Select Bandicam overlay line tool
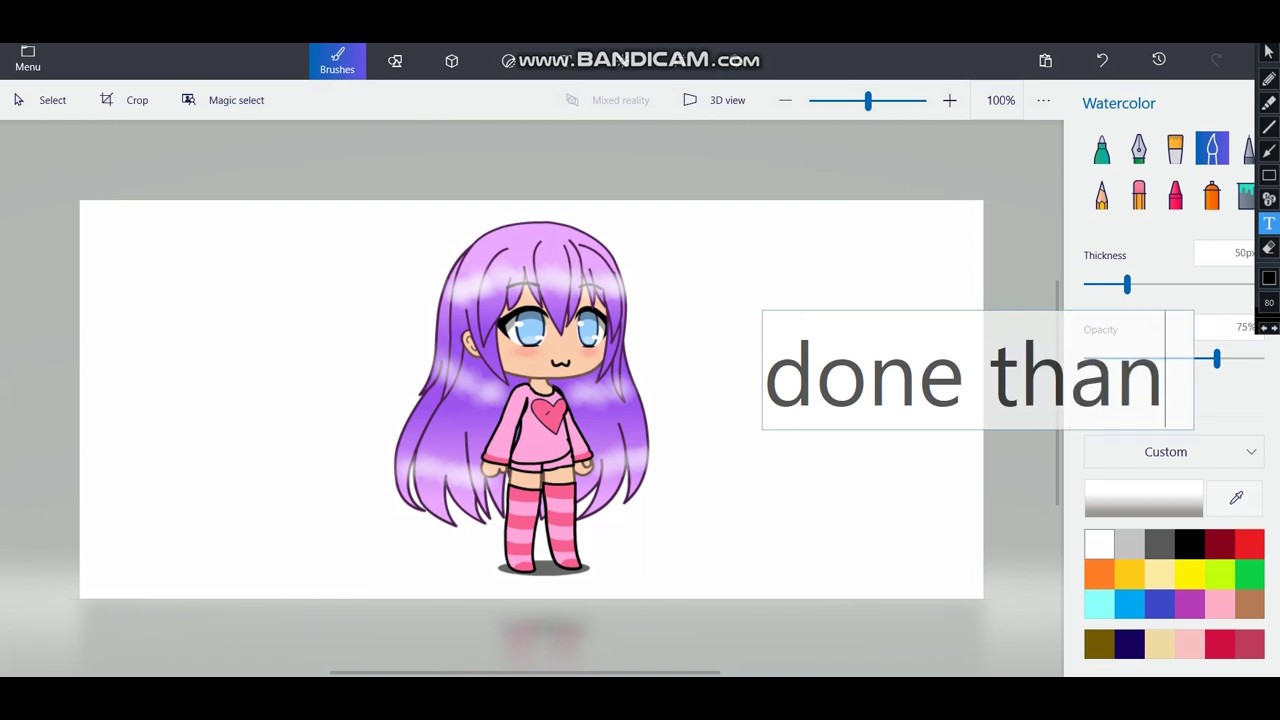The width and height of the screenshot is (1280, 720). 1268,127
